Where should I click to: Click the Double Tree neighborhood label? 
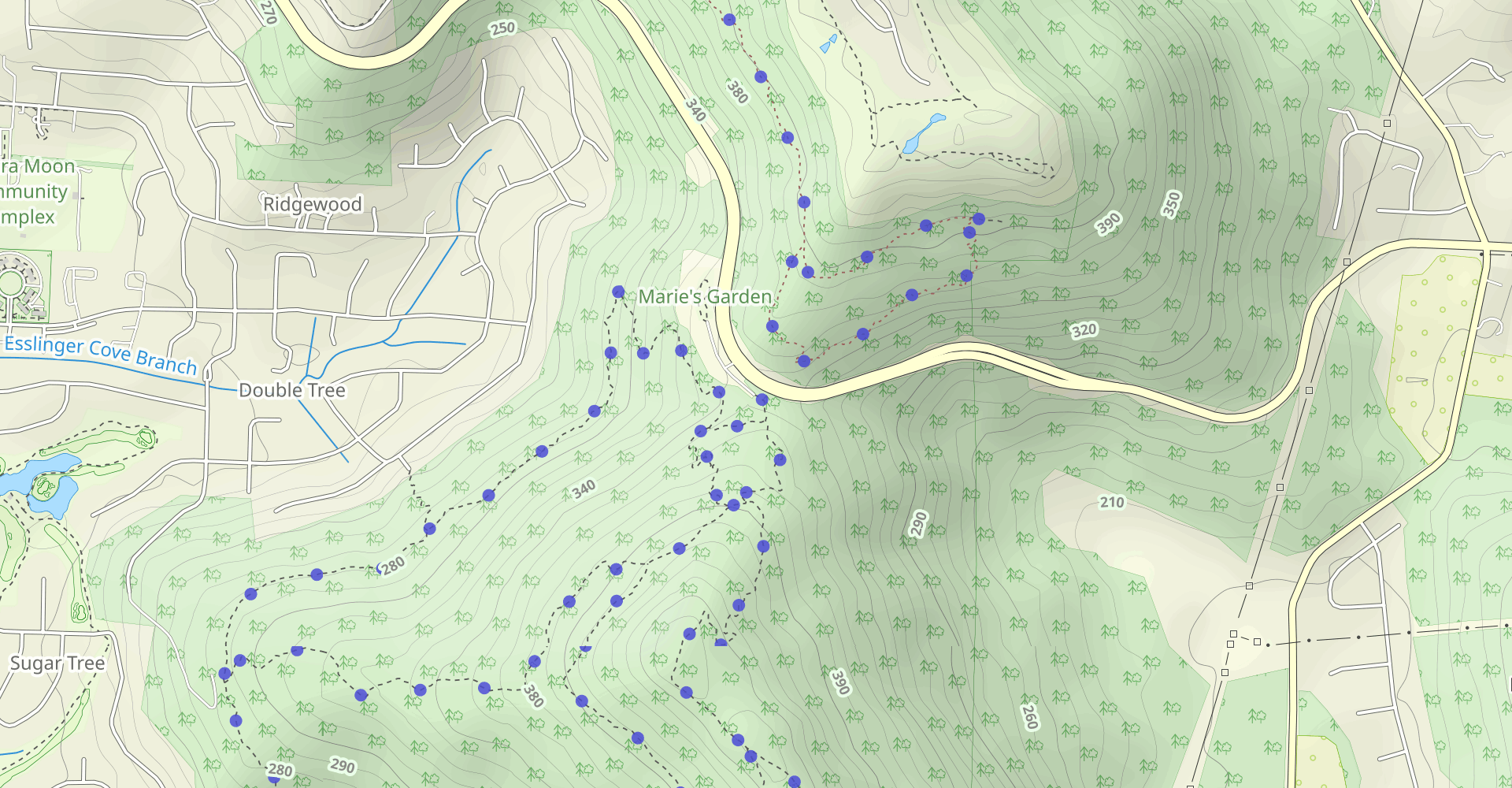tap(292, 390)
